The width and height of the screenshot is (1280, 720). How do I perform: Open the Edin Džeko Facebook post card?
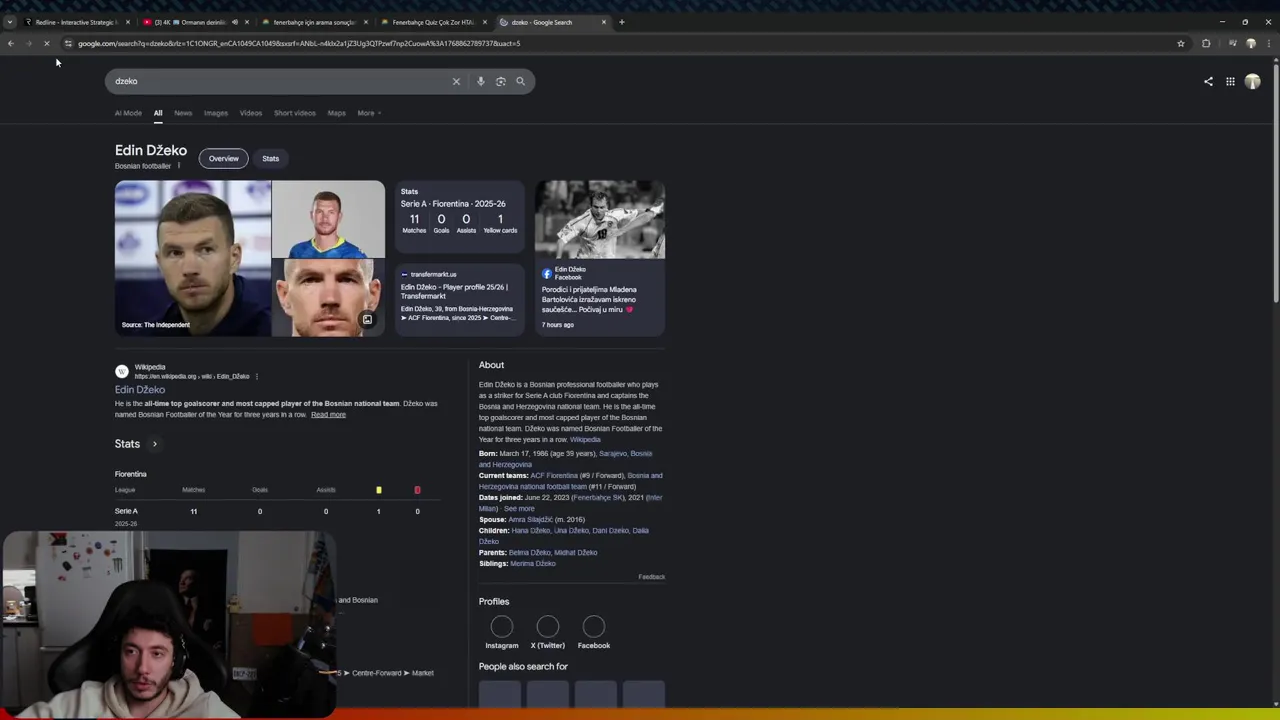coord(600,258)
